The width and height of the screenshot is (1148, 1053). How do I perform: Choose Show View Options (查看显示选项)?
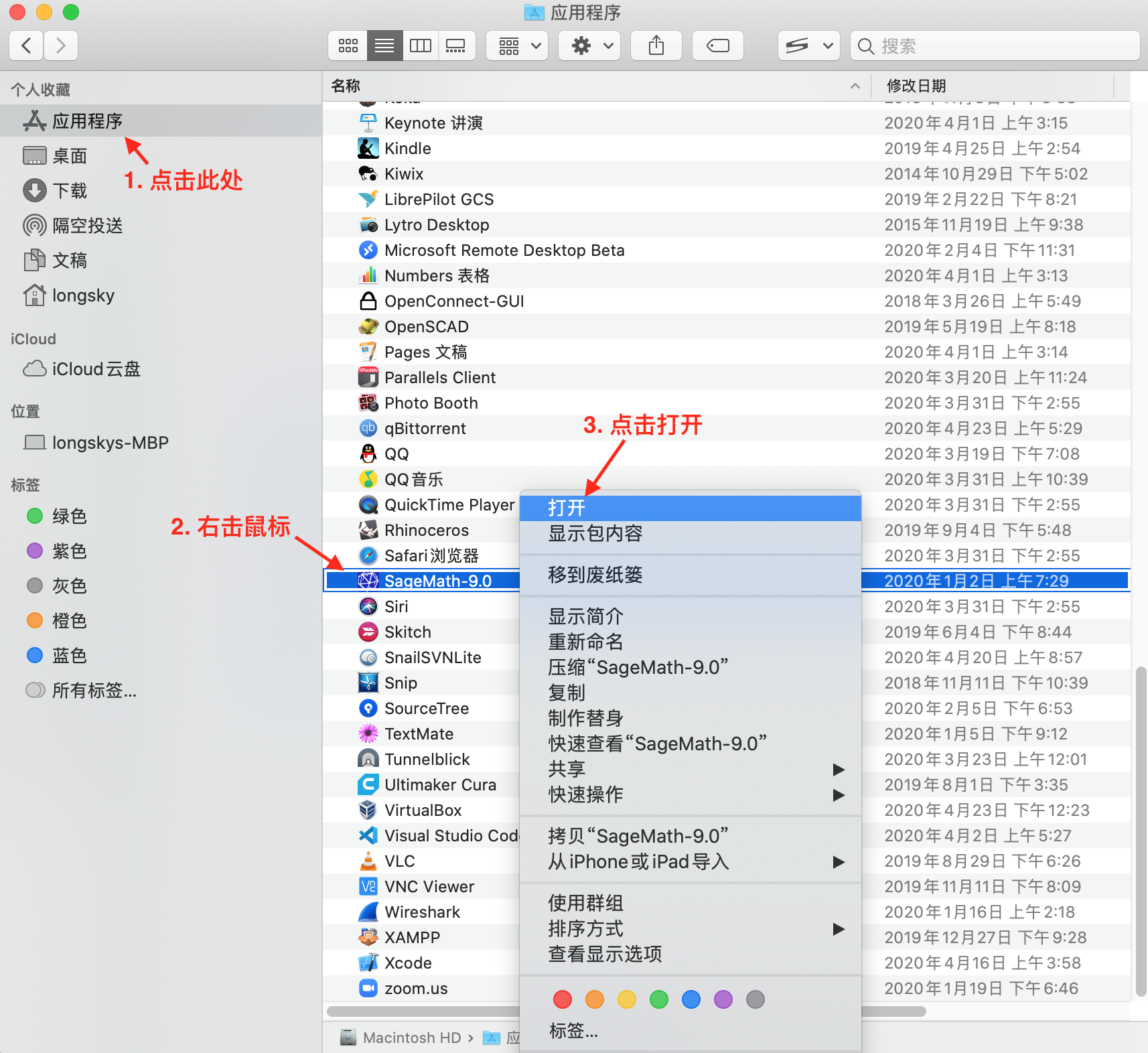coord(691,954)
